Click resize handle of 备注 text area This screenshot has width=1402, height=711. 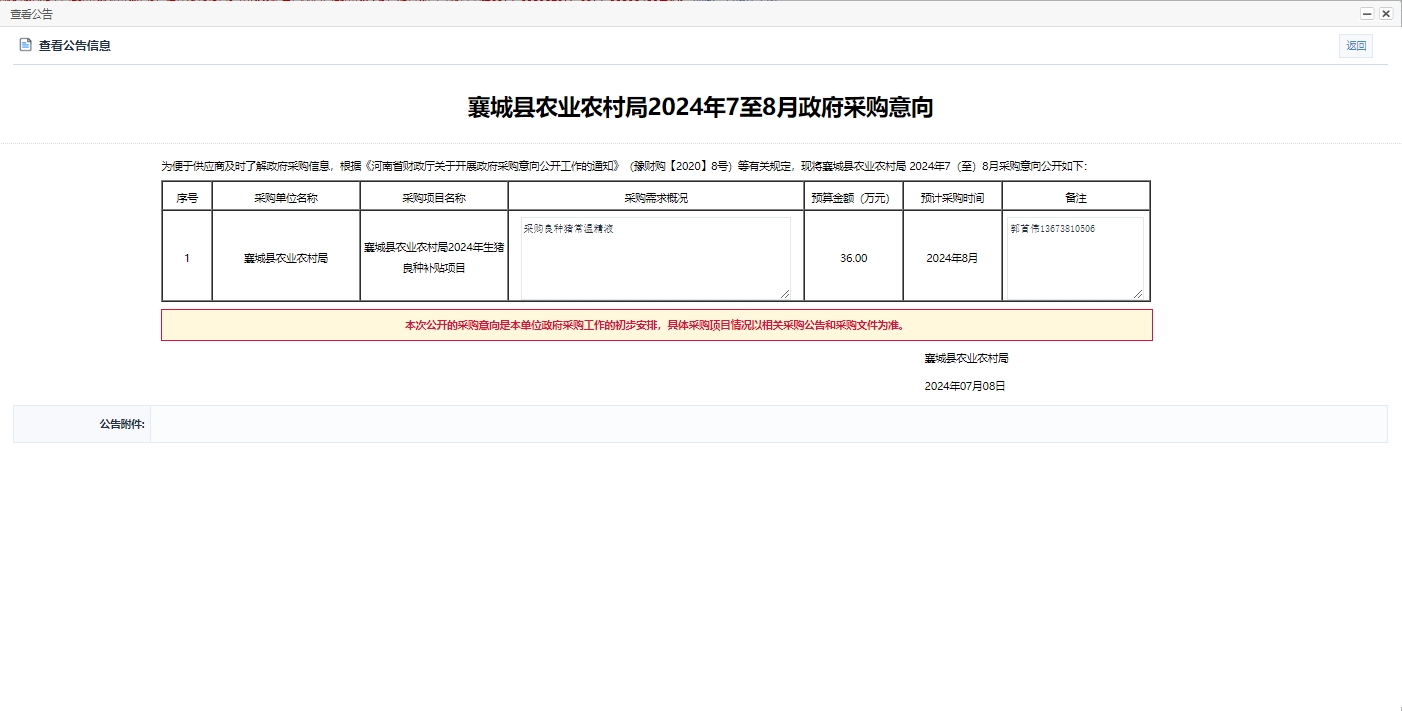(x=1138, y=293)
